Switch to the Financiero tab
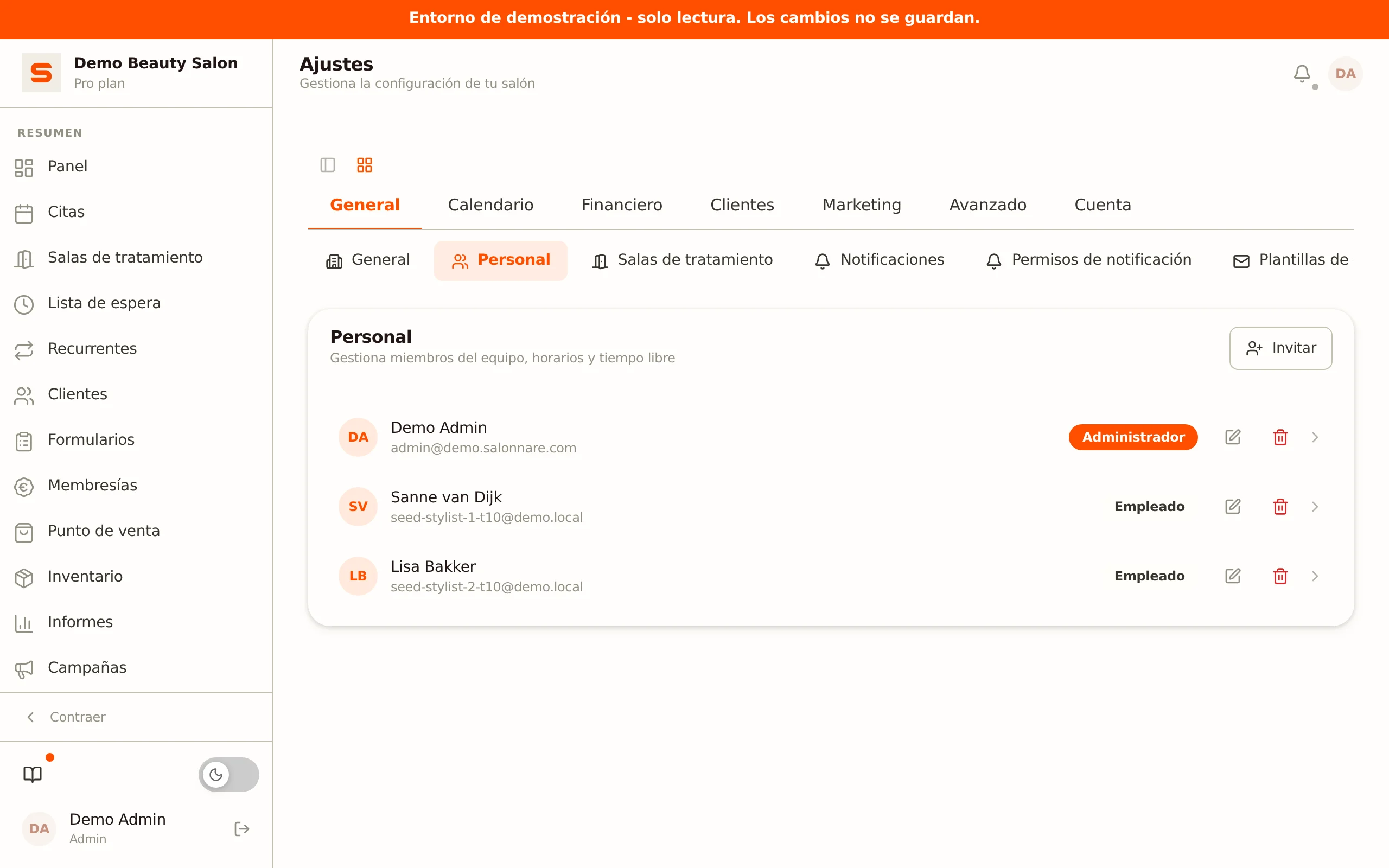1389x868 pixels. (622, 205)
